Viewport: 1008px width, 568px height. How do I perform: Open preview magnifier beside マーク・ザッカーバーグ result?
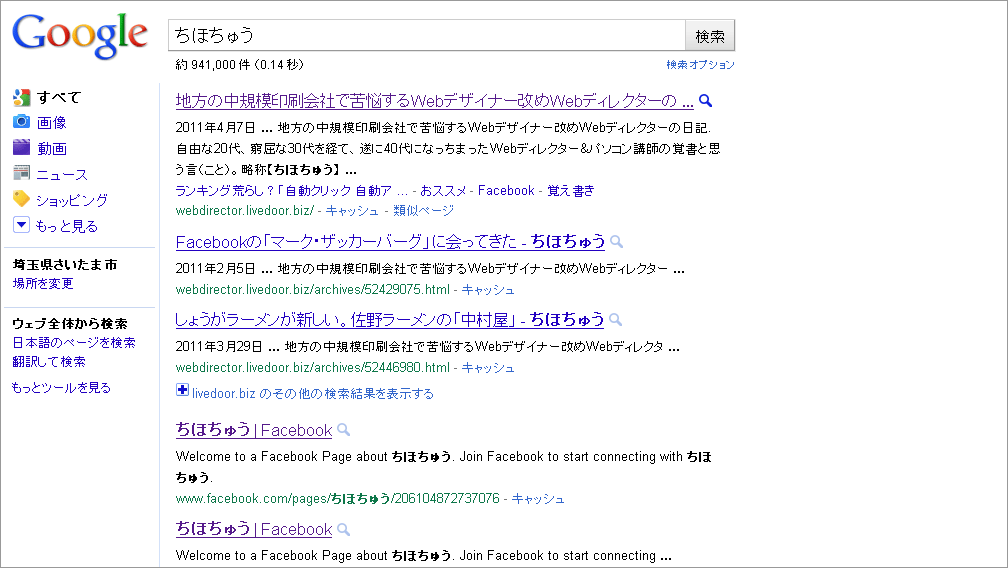616,242
